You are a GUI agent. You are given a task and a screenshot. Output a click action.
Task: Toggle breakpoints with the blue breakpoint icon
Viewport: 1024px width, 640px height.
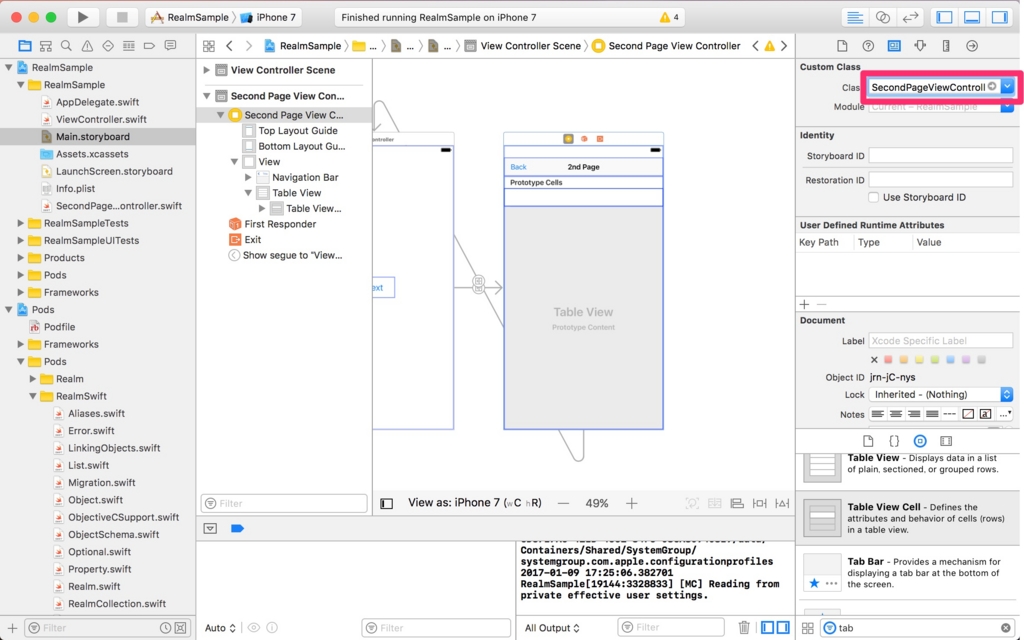coord(237,528)
